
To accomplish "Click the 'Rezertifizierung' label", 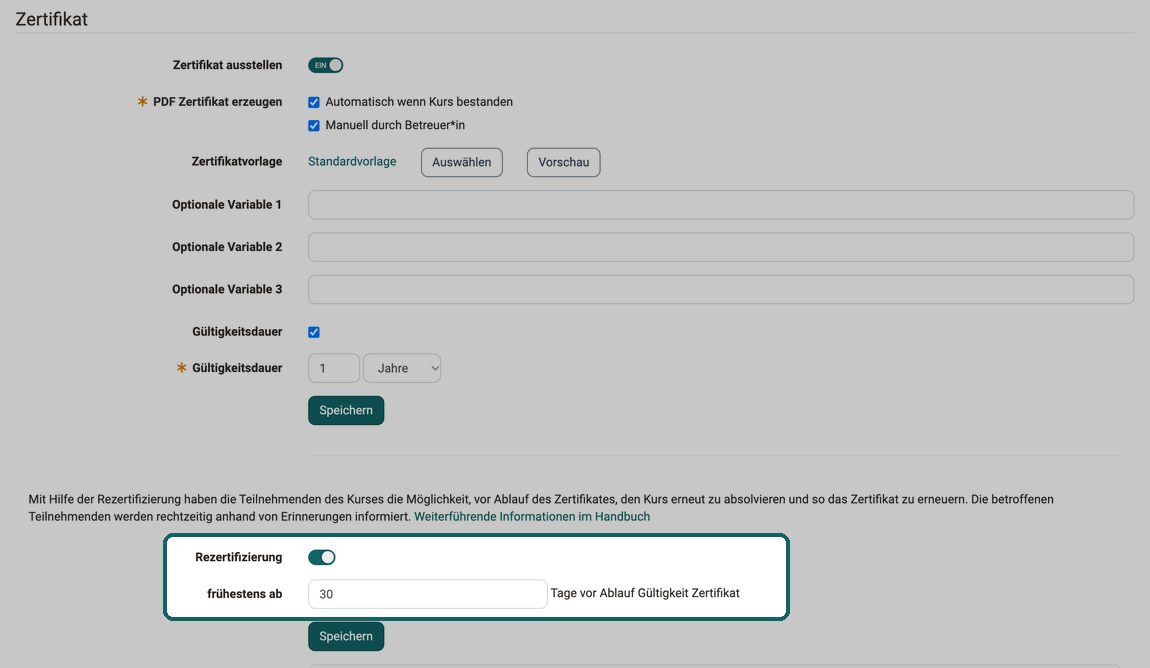I will pos(238,557).
